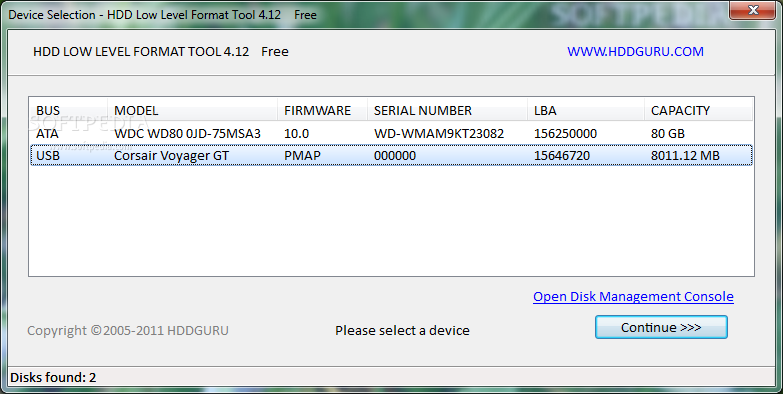This screenshot has height=394, width=783.
Task: Select the WDC WD80 0JD-75MSA3 drive
Action: [x=187, y=134]
